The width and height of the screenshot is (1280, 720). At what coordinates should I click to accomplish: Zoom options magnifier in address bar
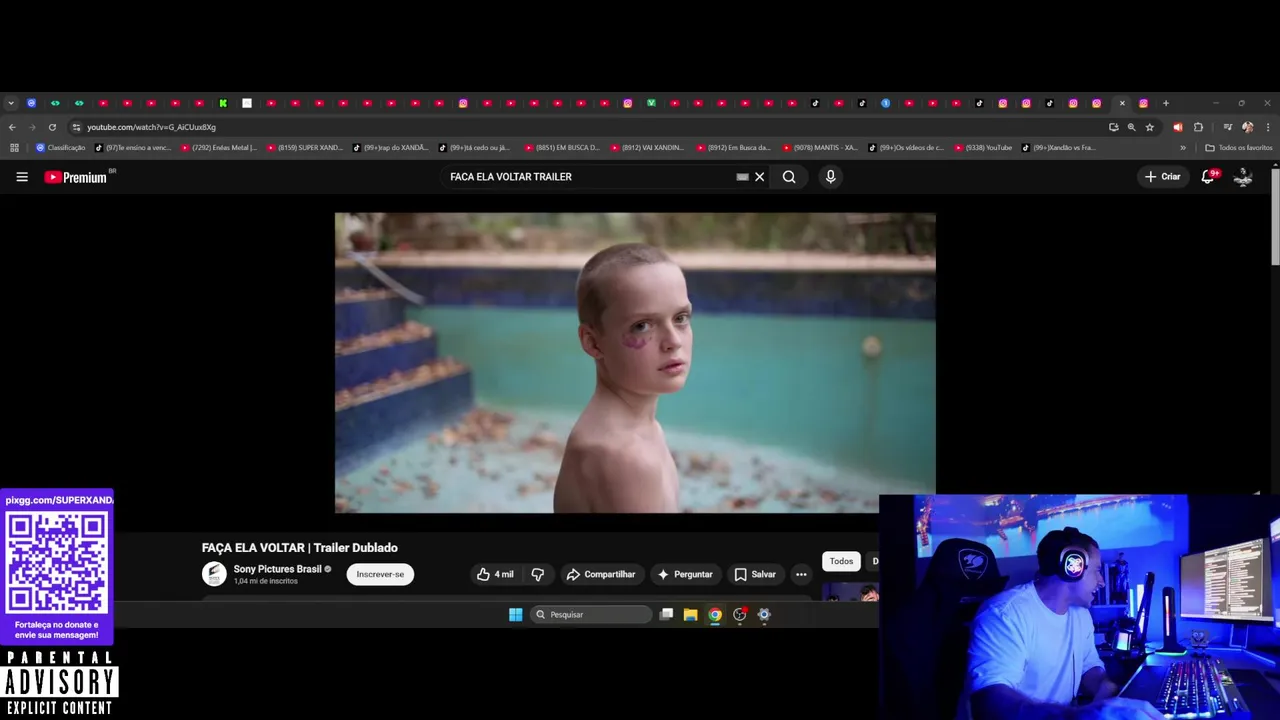(1131, 127)
